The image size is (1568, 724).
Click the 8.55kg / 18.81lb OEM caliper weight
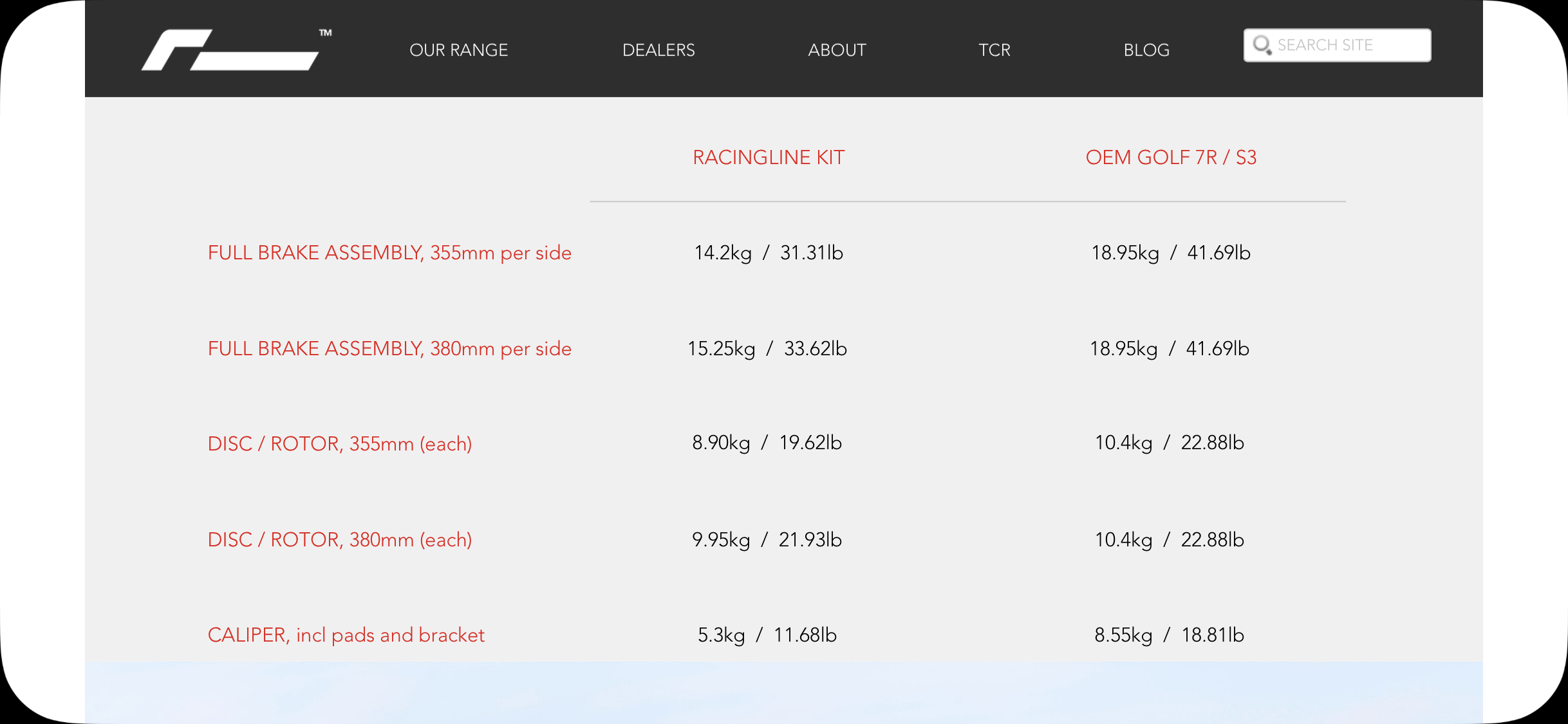coord(1169,635)
